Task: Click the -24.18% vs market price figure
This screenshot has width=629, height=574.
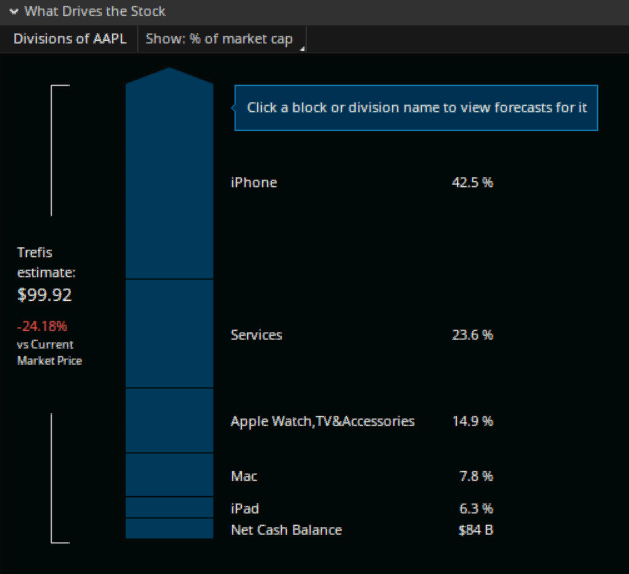Action: 42,326
